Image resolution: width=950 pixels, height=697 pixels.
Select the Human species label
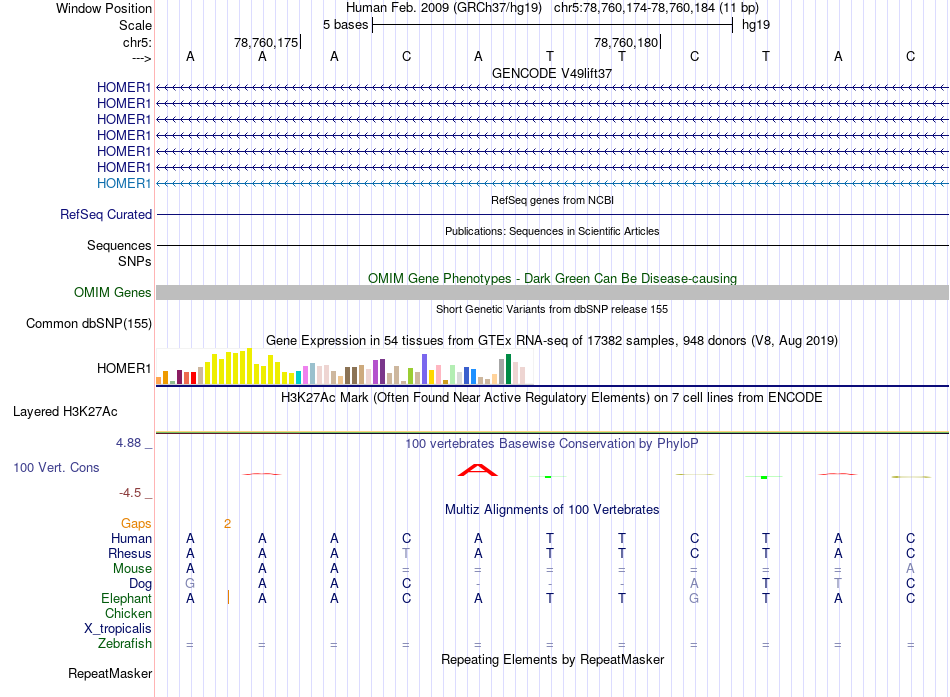coord(131,538)
